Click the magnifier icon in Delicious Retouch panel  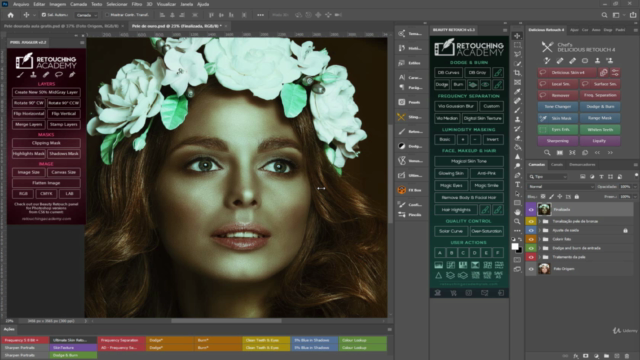[547, 153]
